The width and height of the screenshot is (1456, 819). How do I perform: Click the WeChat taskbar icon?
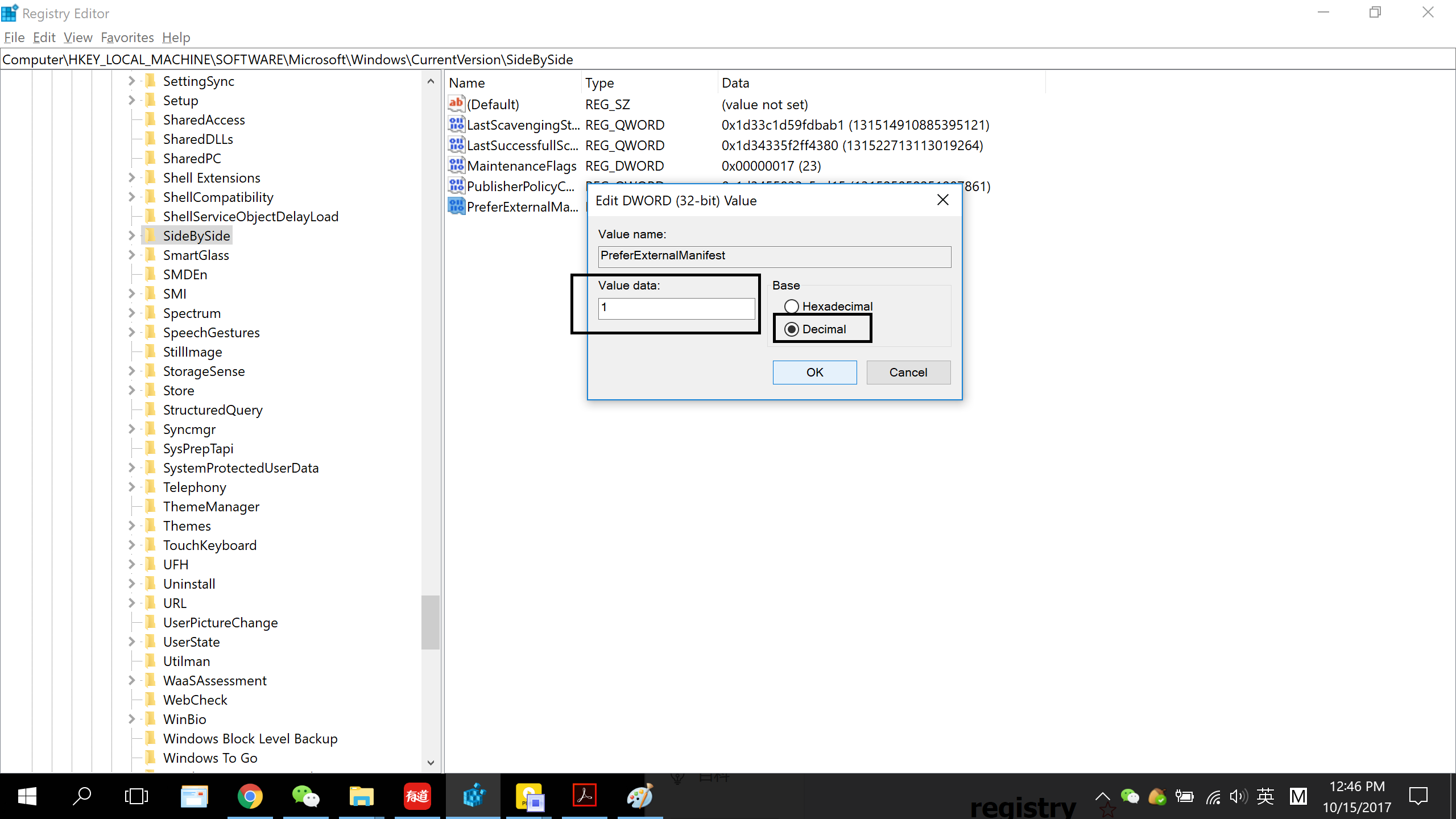(x=305, y=796)
